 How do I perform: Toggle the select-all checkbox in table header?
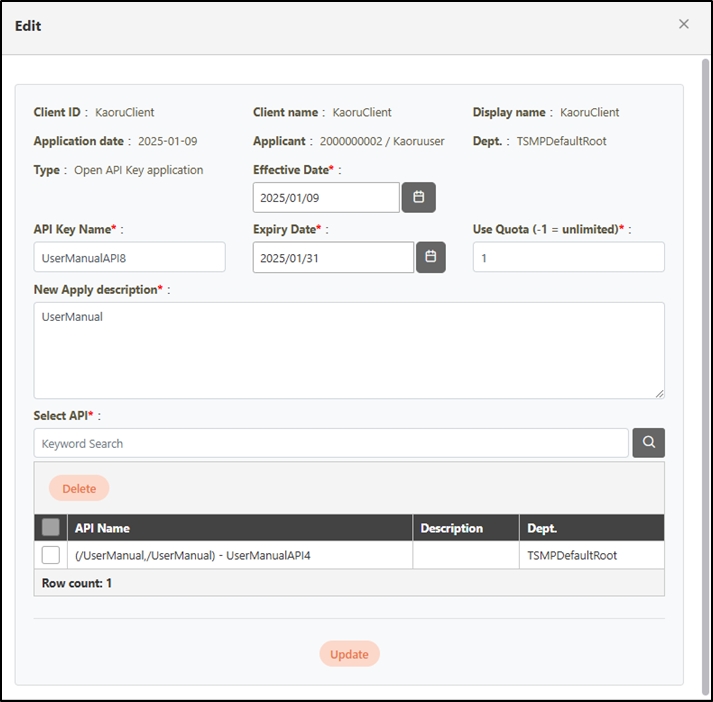(x=51, y=528)
